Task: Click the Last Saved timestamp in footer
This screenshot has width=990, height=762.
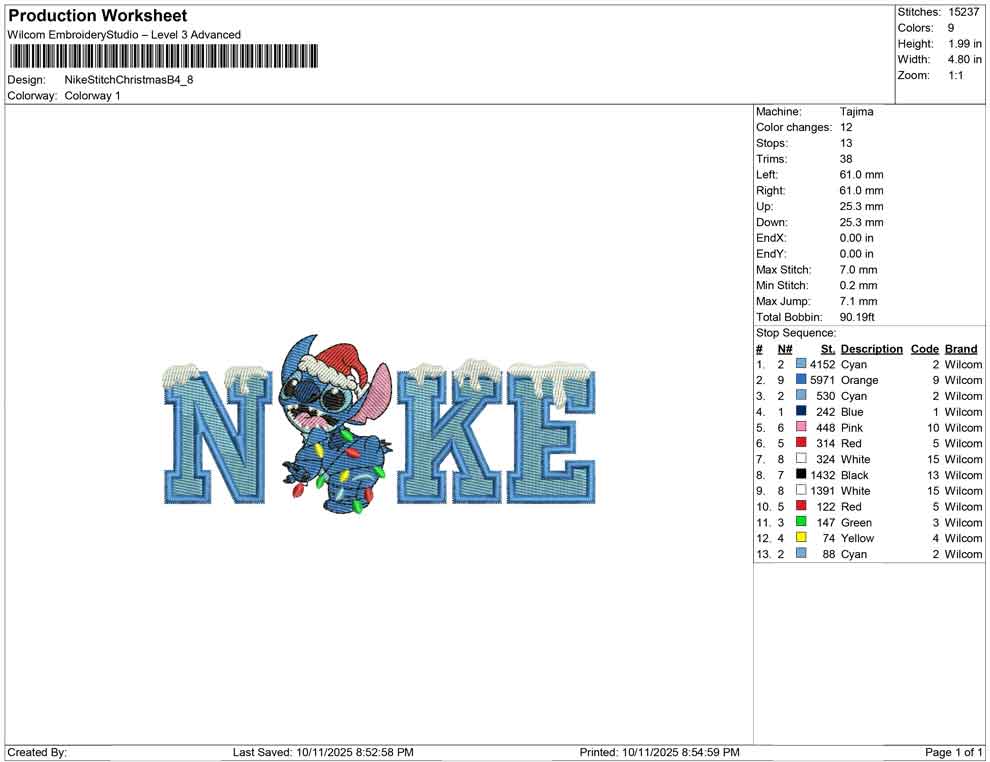Action: [x=323, y=752]
